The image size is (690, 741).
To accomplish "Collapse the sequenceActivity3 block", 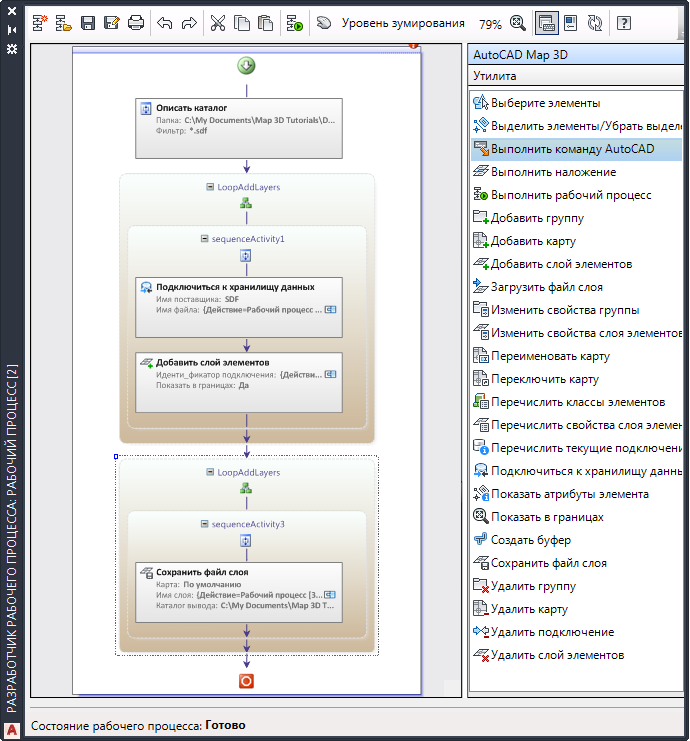I will (x=205, y=524).
